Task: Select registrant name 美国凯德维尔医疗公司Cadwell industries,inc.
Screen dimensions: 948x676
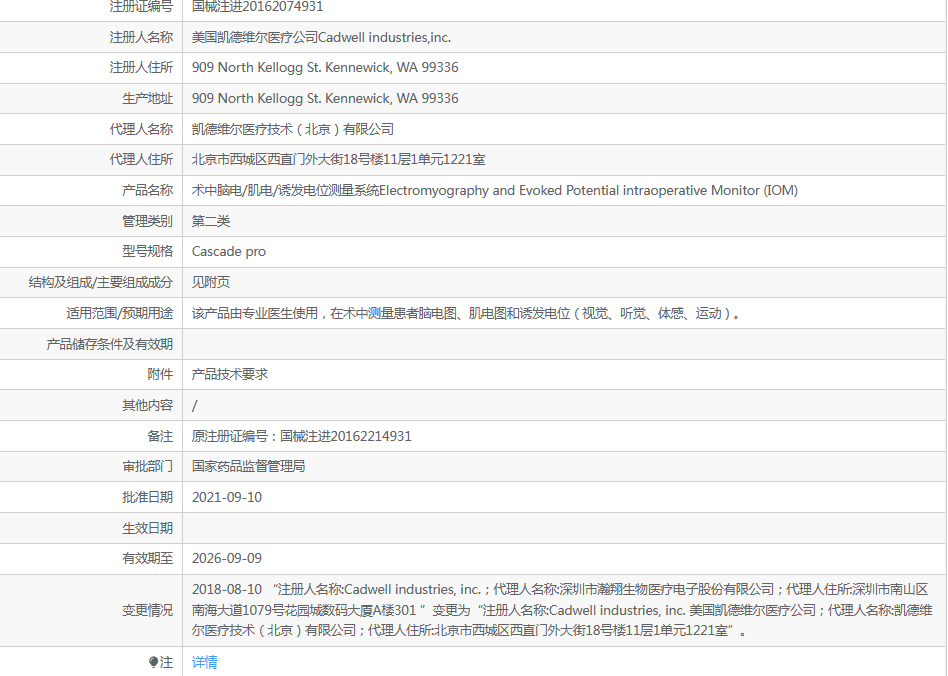Action: pyautogui.click(x=321, y=37)
